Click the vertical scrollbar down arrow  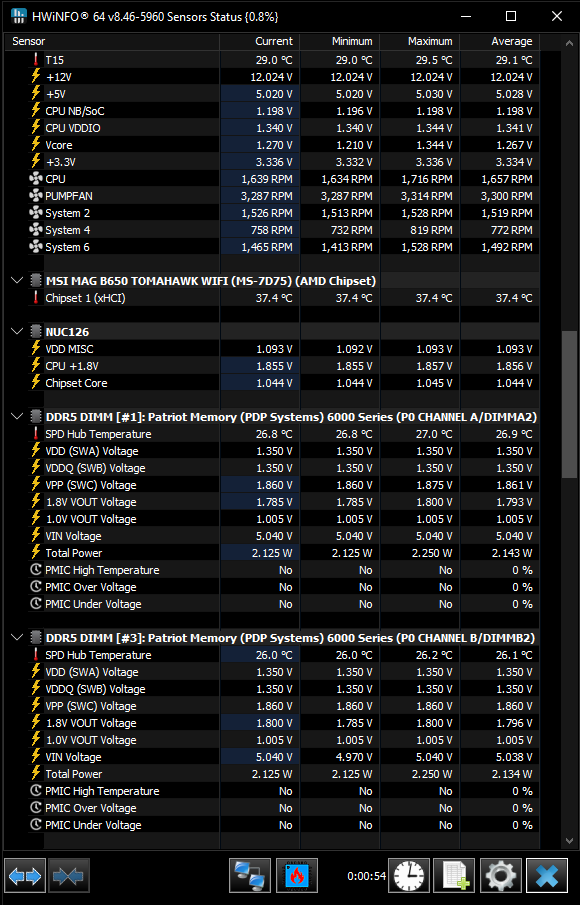point(569,840)
